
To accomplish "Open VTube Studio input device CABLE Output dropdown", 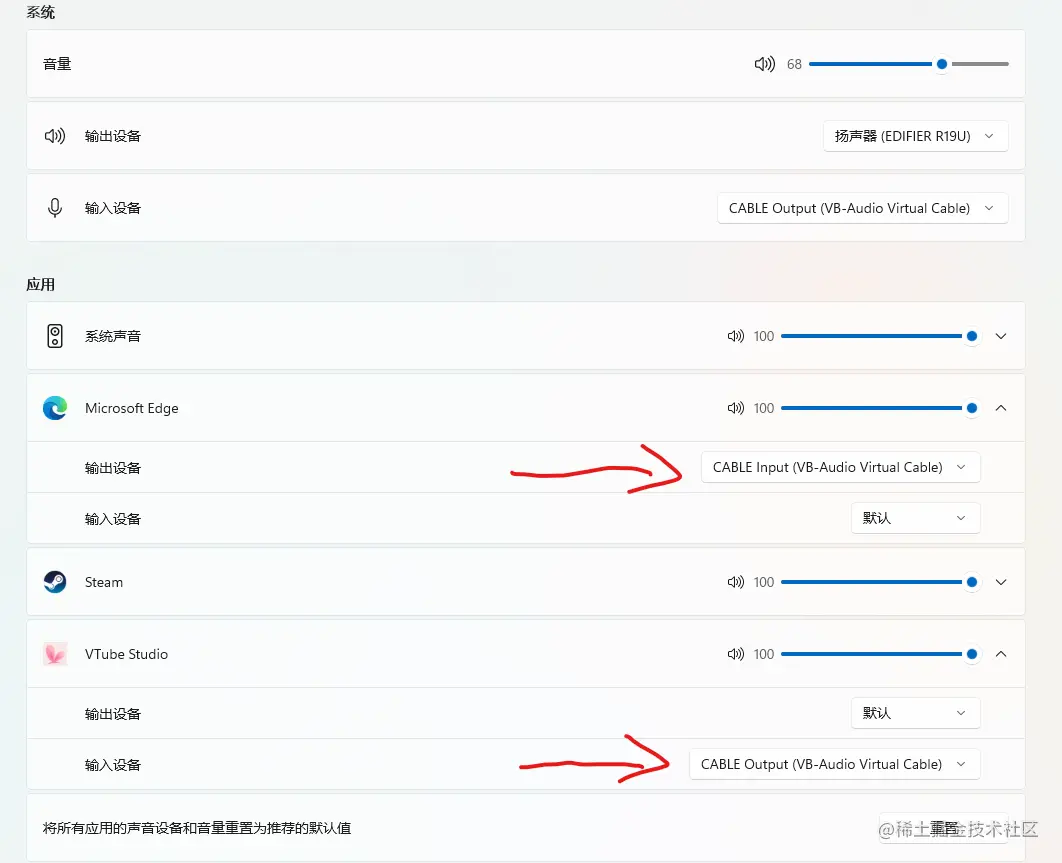I will 834,764.
